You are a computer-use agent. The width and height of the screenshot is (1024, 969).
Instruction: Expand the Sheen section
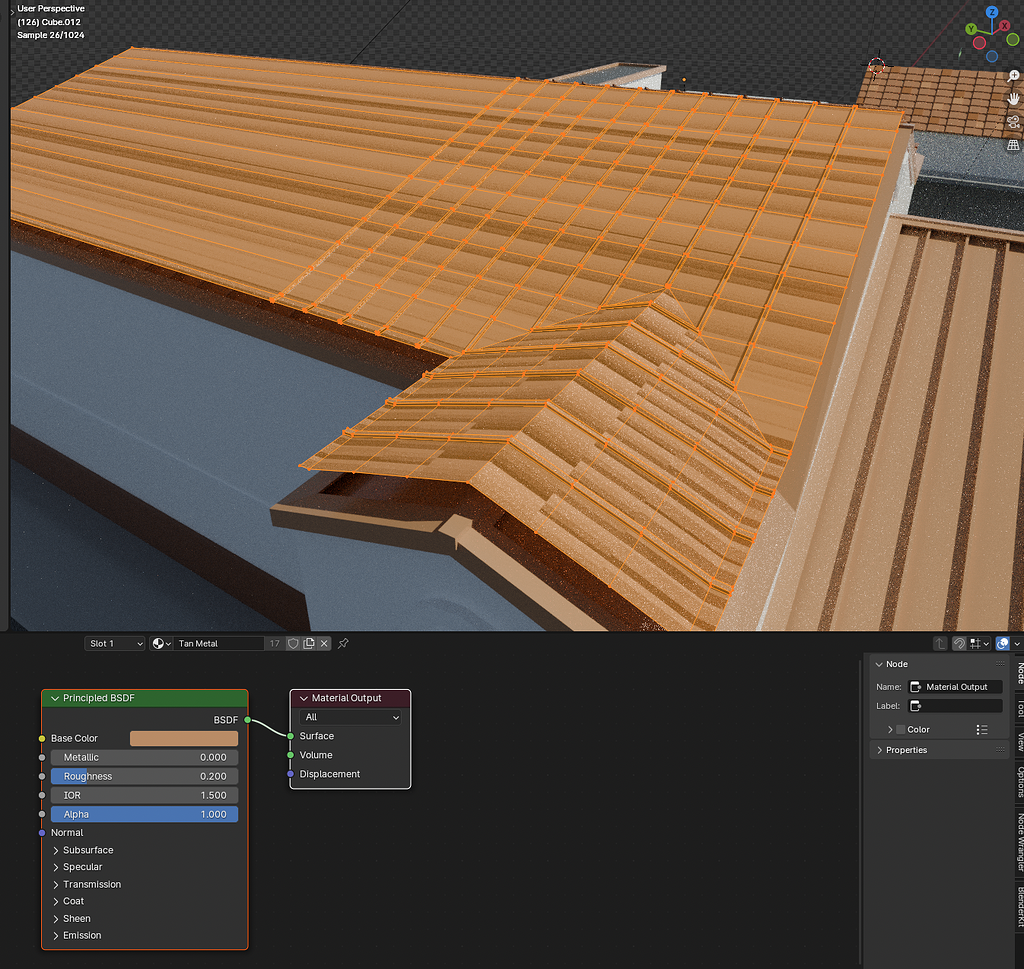click(56, 919)
